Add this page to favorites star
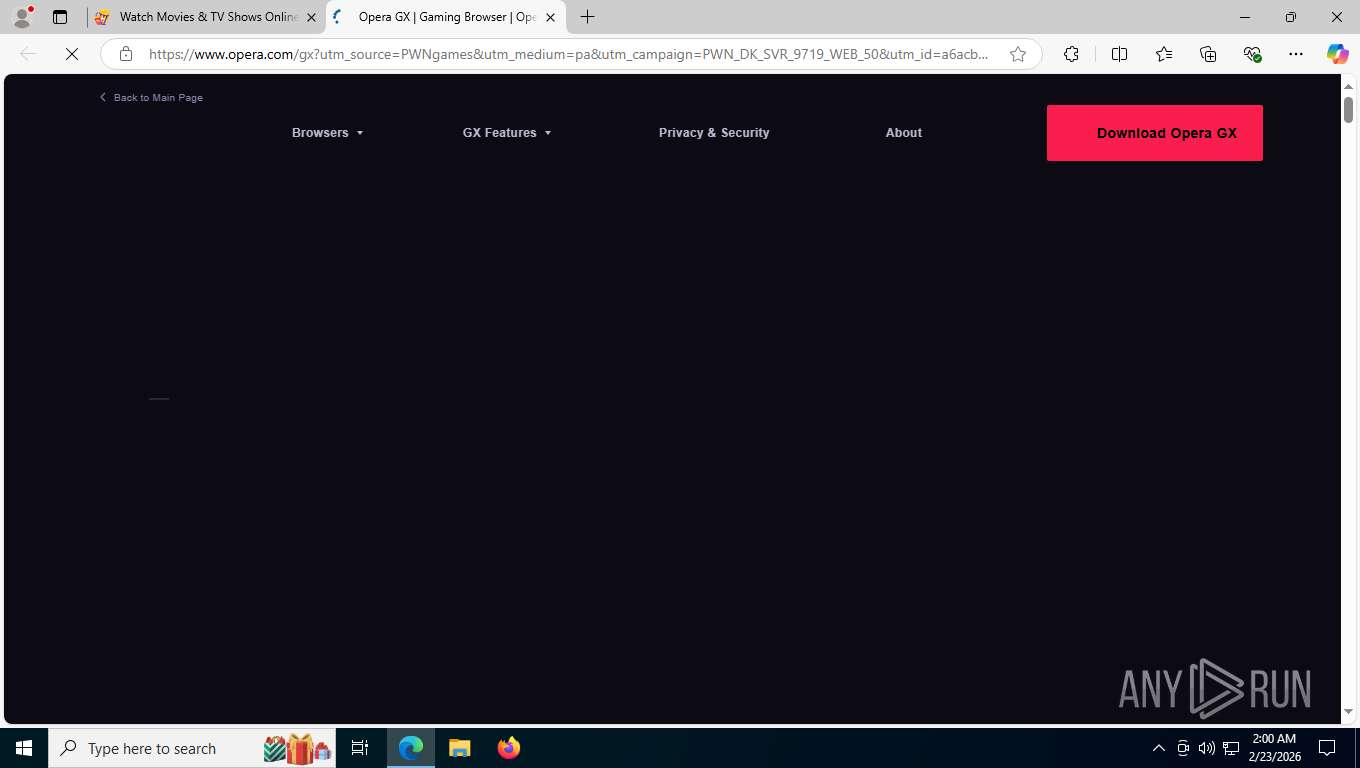Viewport: 1360px width, 768px height. click(x=1018, y=54)
